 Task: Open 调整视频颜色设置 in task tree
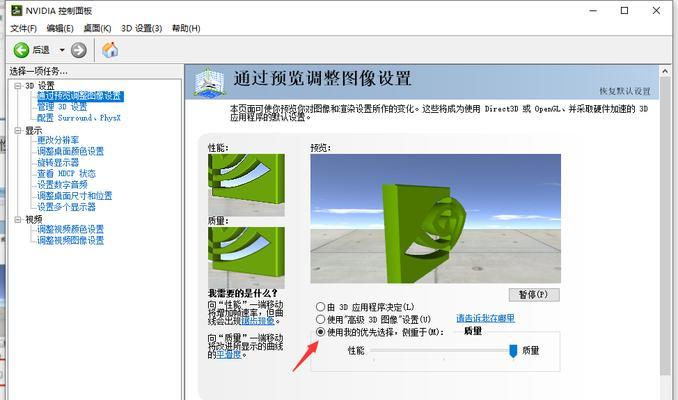(70, 229)
